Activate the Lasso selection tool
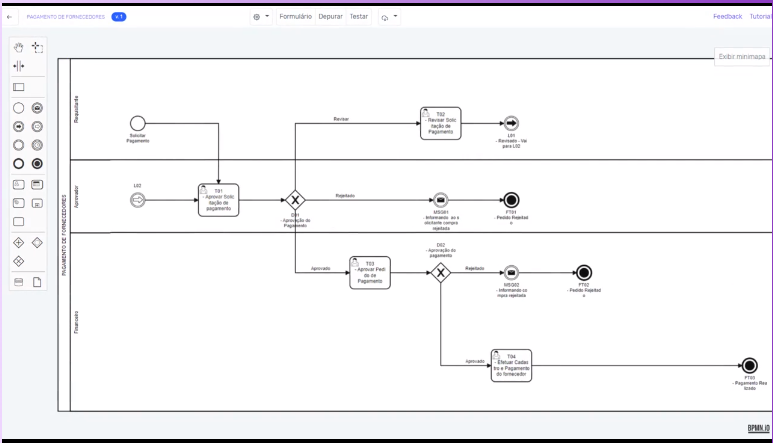Screen dimensions: 773x443 click(38, 47)
